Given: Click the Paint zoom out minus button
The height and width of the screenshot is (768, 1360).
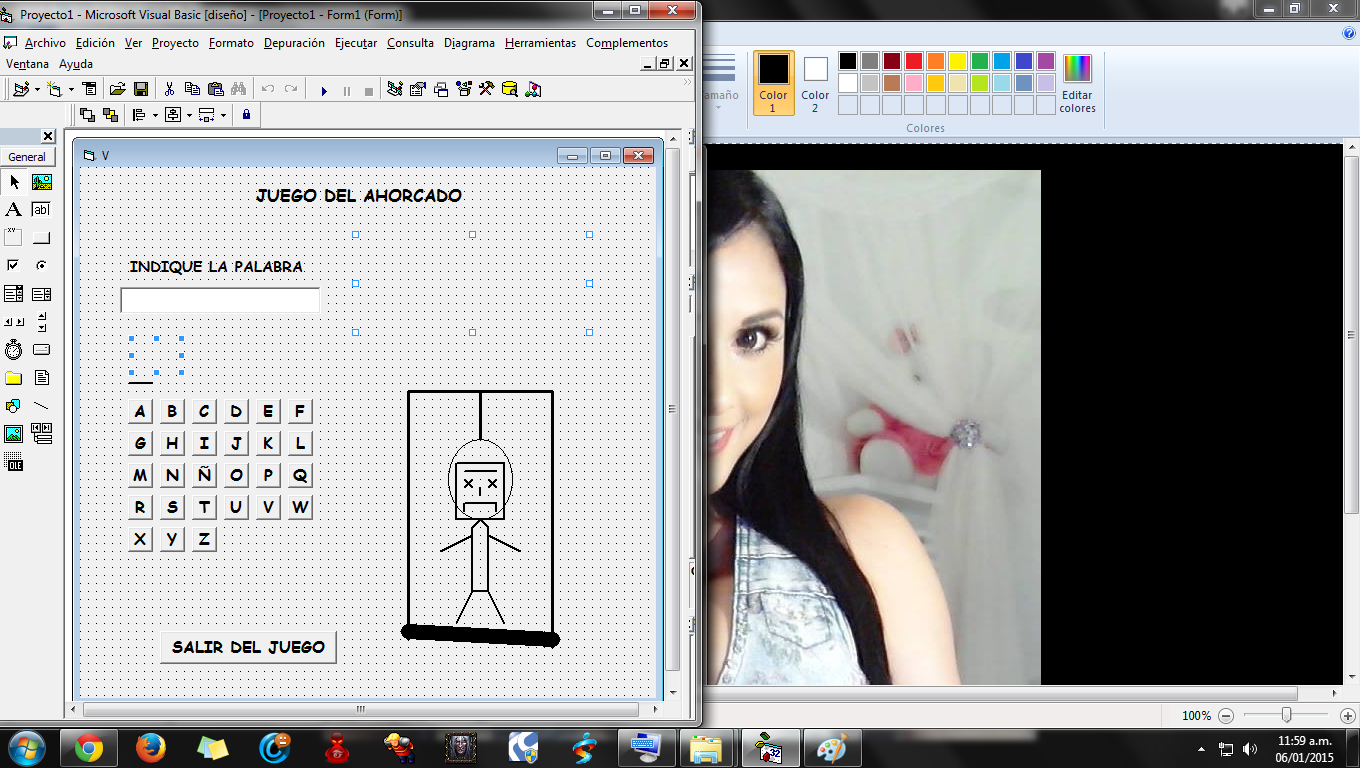Looking at the screenshot, I should pos(1226,716).
